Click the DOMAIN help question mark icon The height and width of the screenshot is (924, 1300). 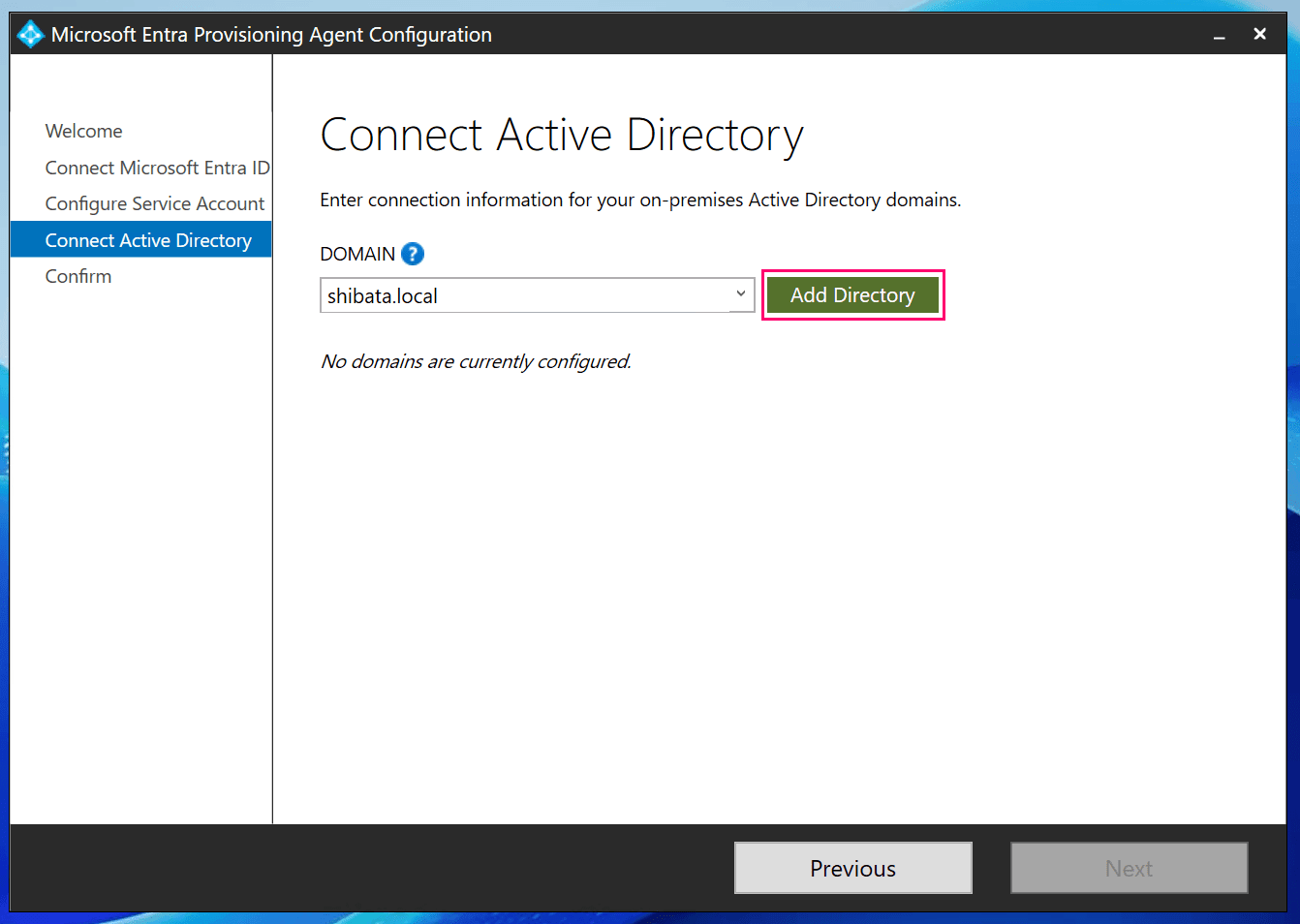413,254
